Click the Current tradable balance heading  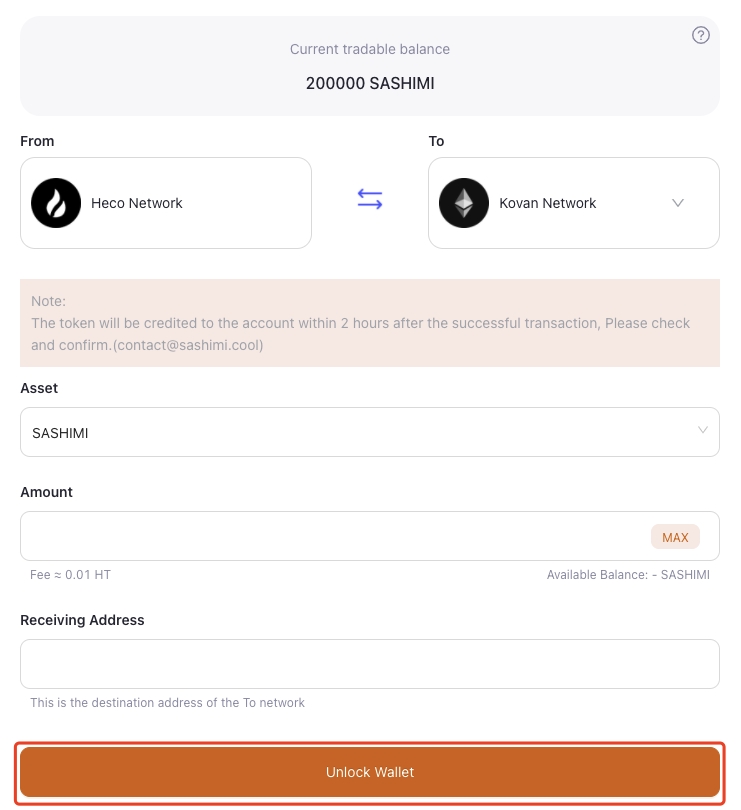[x=370, y=49]
